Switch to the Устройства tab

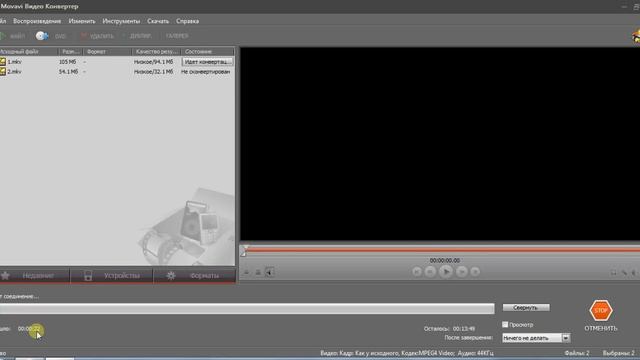tap(112, 276)
